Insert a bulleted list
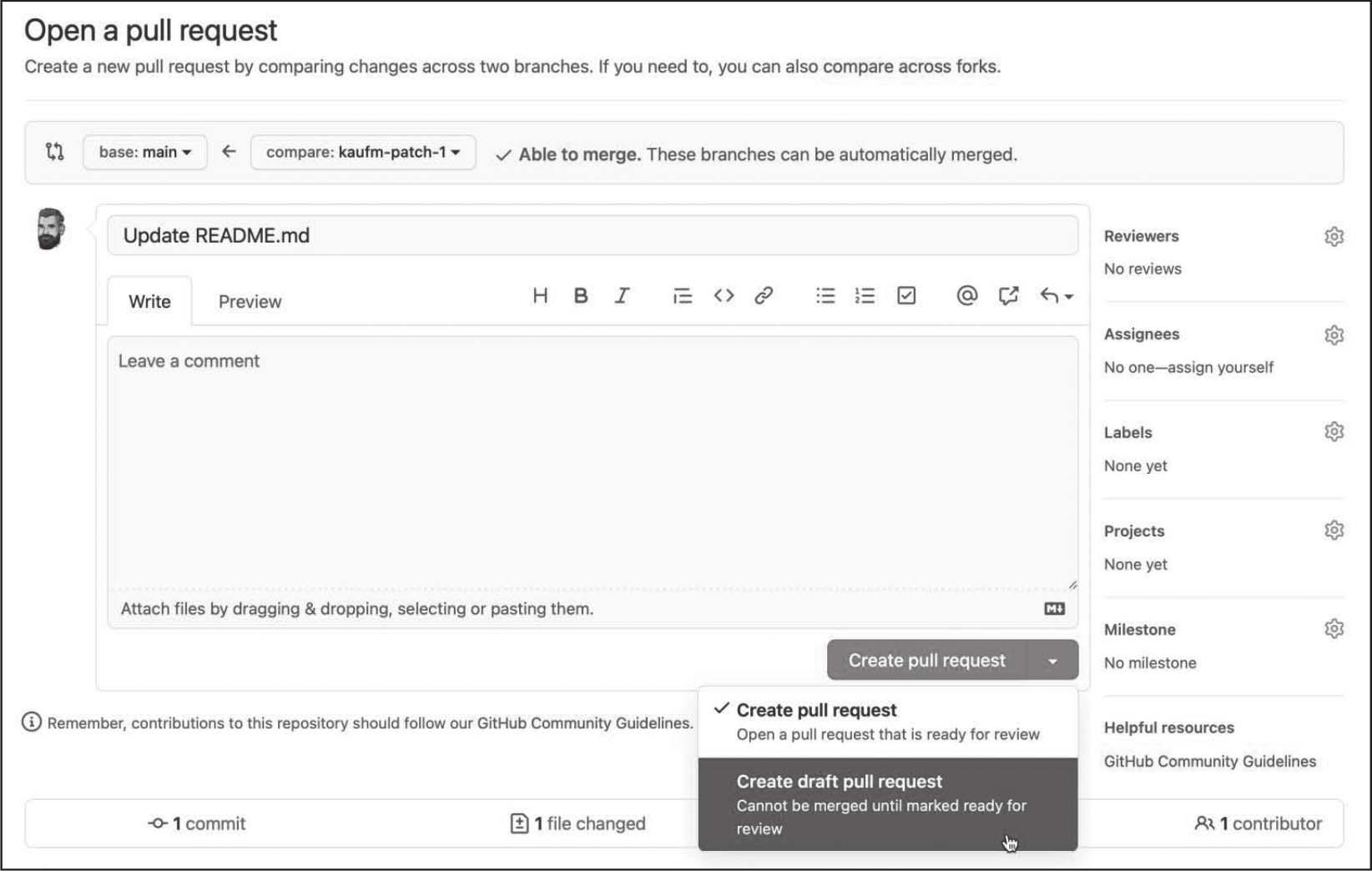The image size is (1372, 871). click(x=825, y=296)
